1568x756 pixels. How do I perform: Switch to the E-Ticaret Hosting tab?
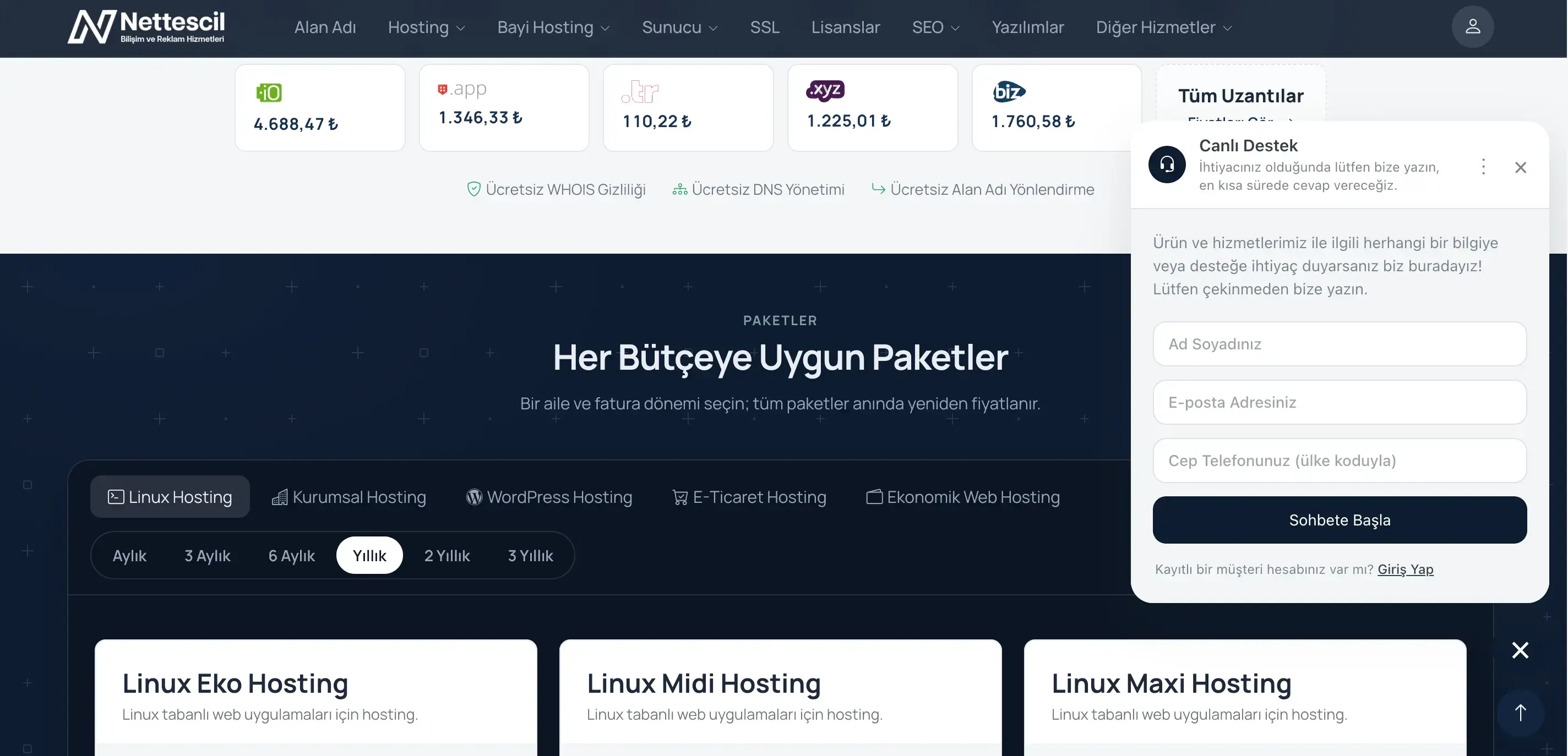[x=749, y=497]
